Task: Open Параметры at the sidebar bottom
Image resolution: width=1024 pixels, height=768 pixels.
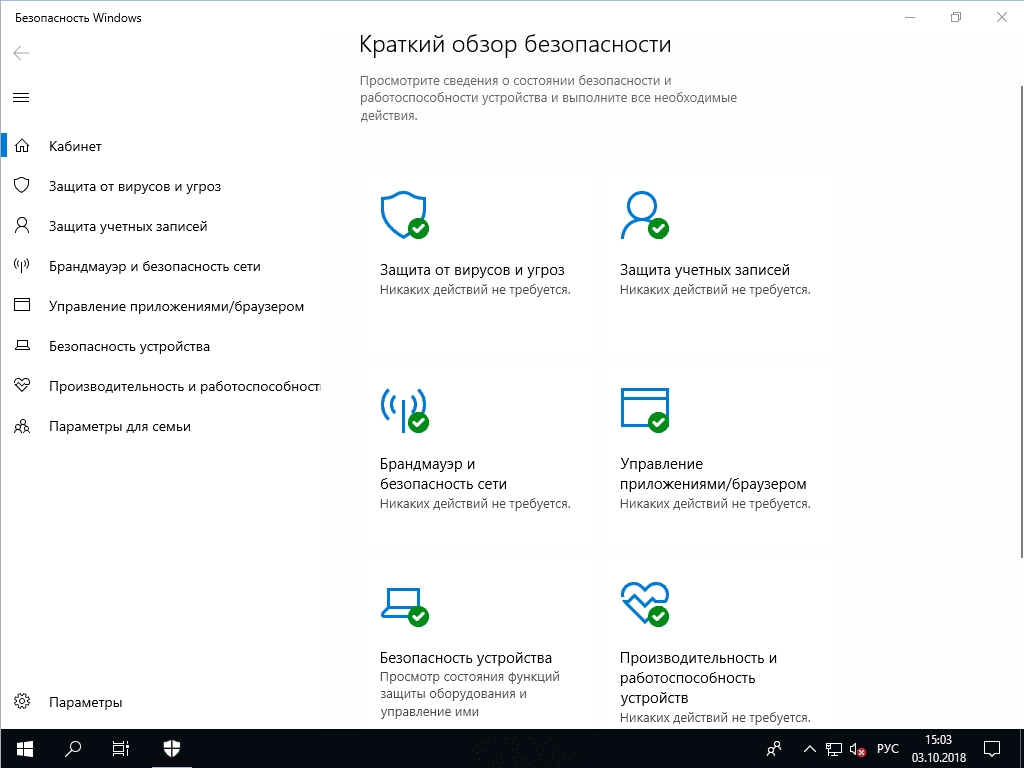Action: coord(161,702)
